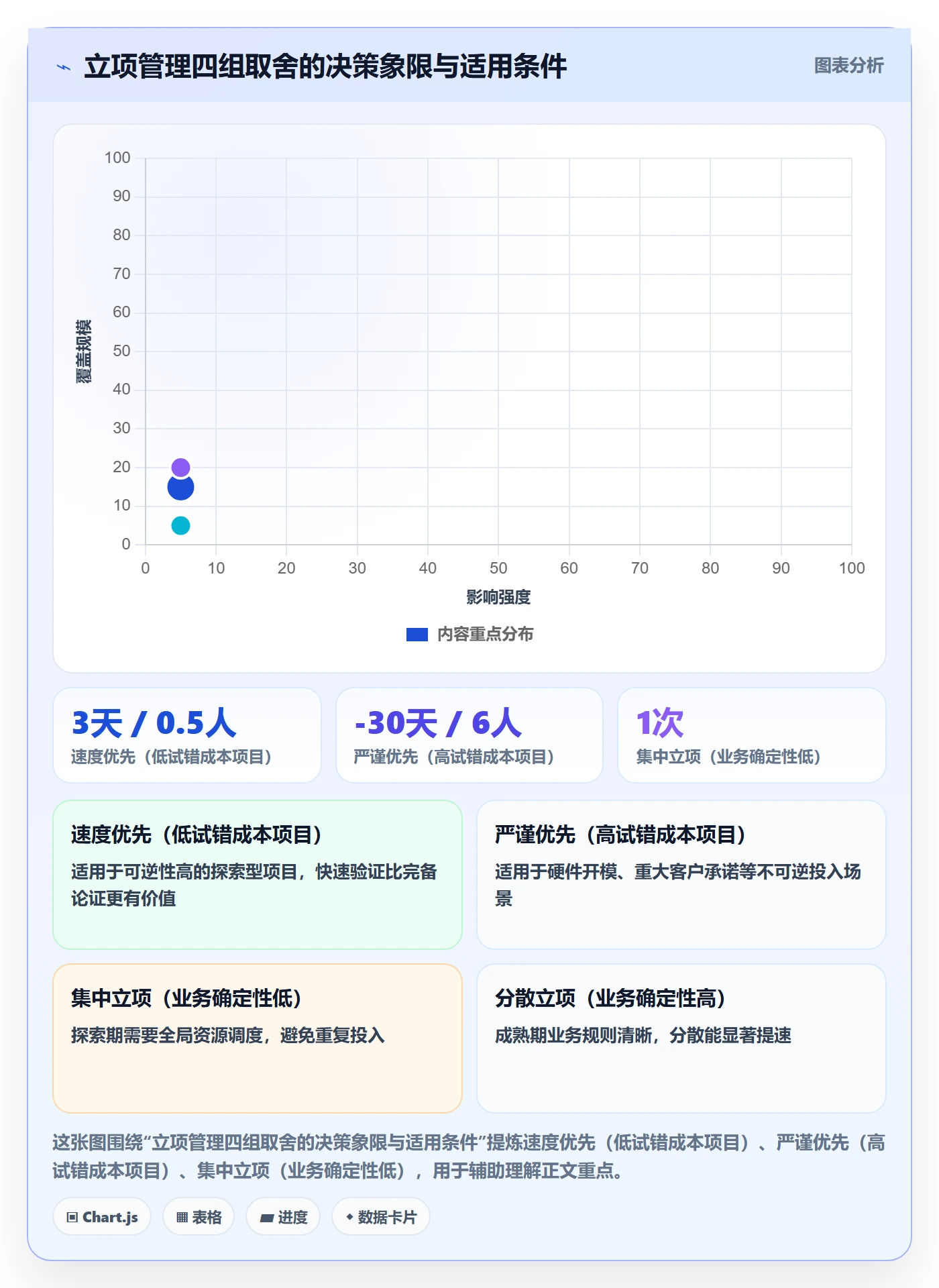The height and width of the screenshot is (1288, 939).
Task: Click the 影响强度 x-axis title
Action: [498, 597]
